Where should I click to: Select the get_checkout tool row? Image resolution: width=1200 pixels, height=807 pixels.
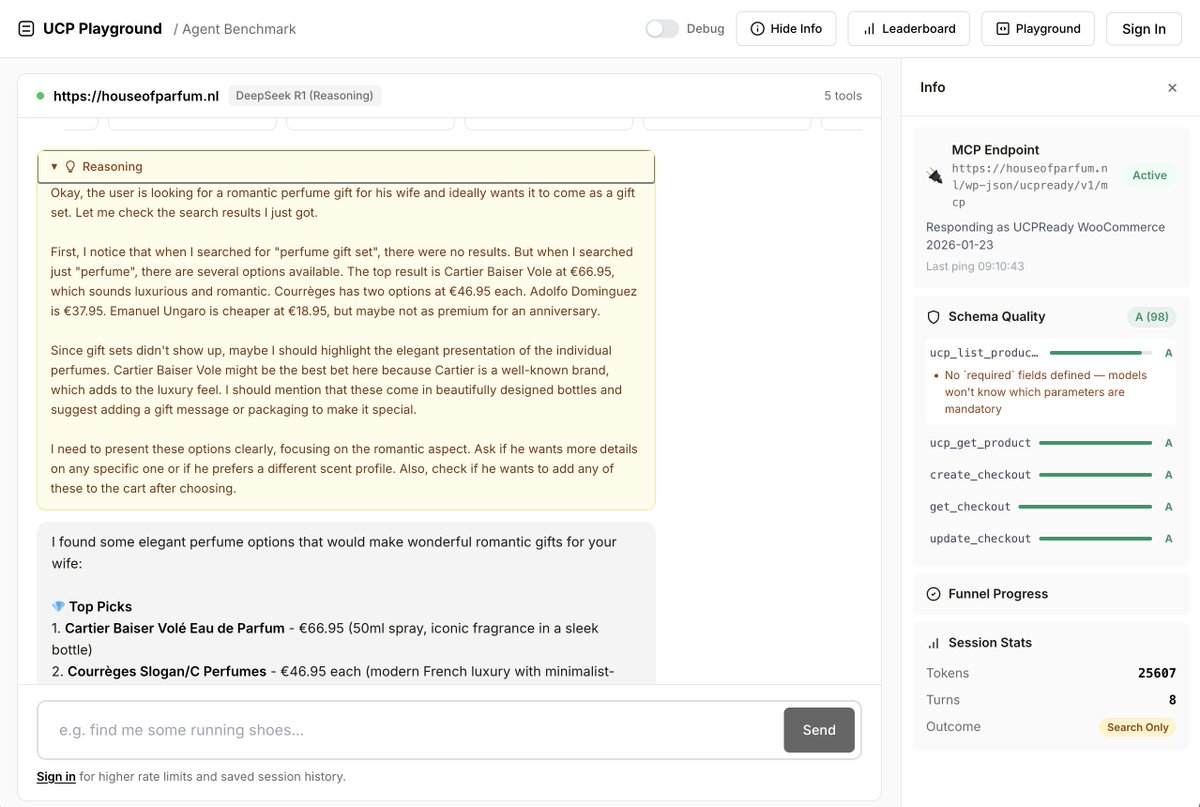[1051, 507]
